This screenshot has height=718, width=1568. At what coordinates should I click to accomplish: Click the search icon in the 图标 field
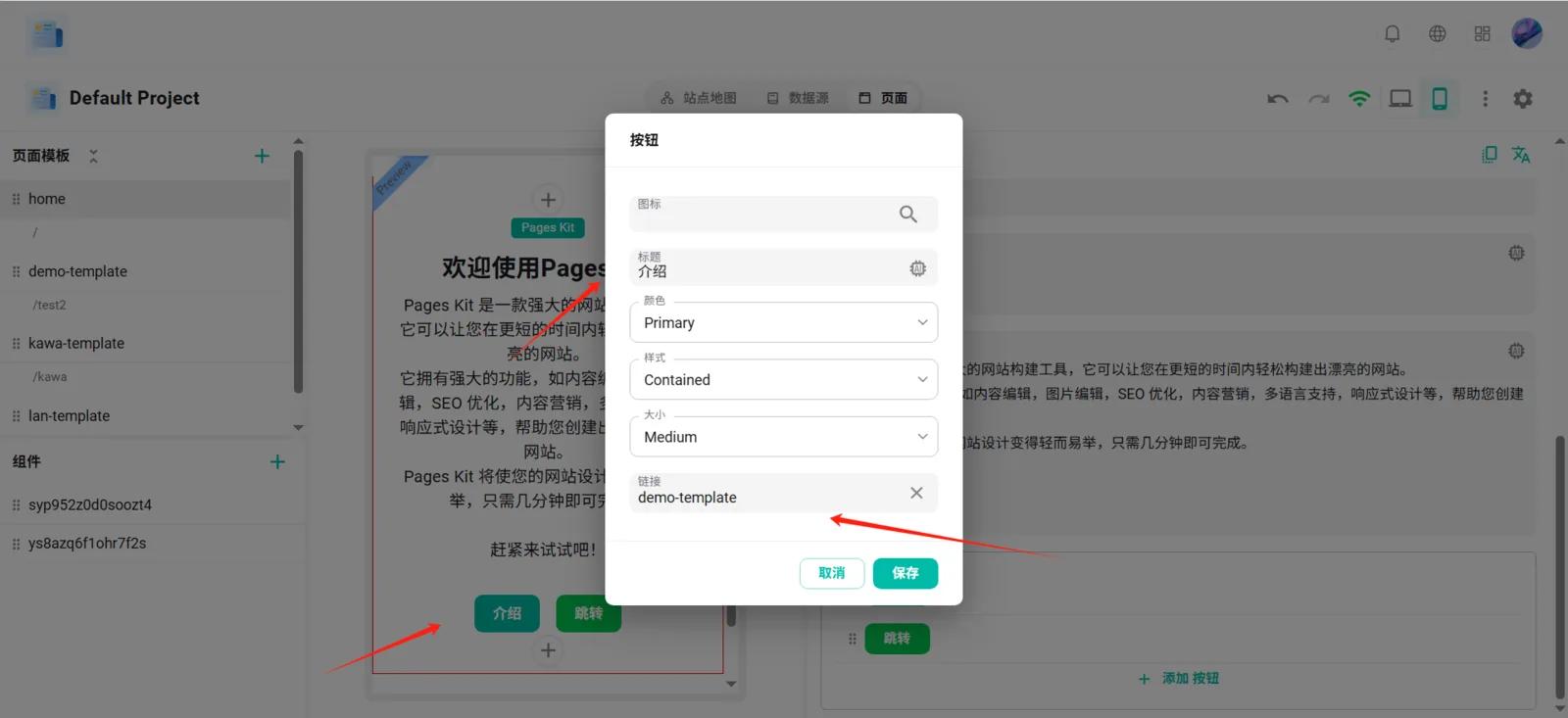coord(908,215)
